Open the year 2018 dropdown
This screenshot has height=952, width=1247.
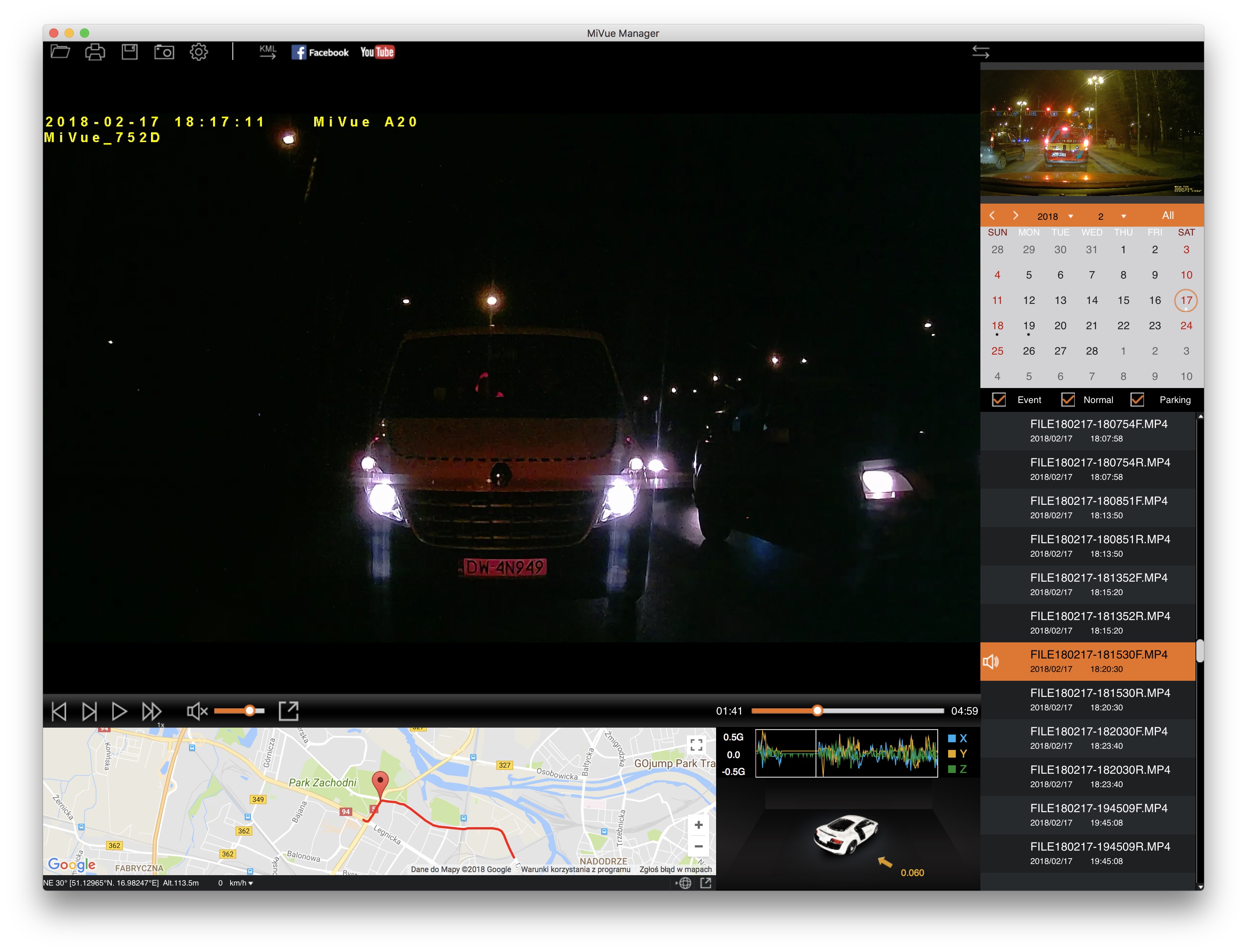[1055, 216]
